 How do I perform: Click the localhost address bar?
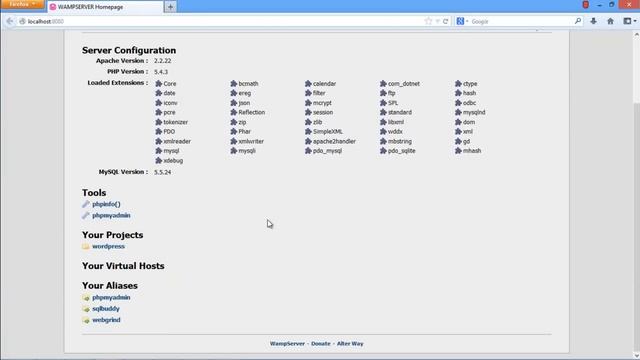(x=220, y=21)
